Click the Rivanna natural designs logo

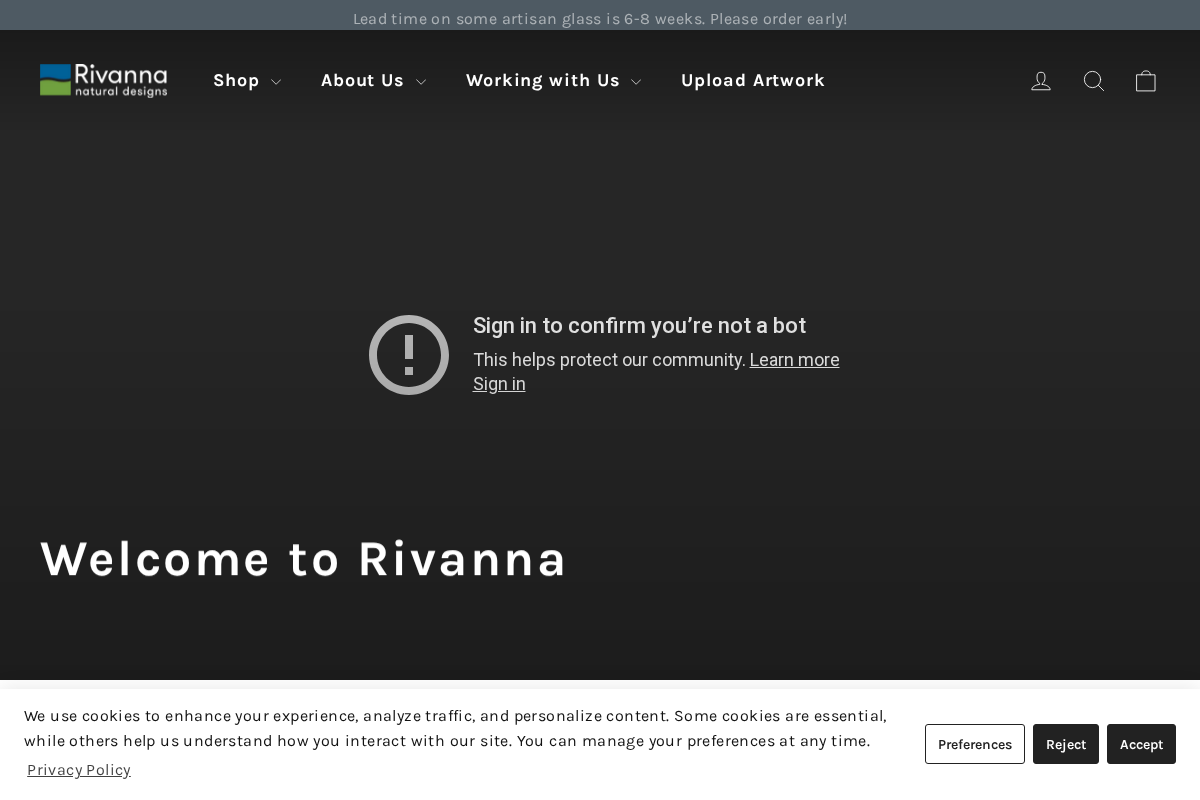pos(103,80)
